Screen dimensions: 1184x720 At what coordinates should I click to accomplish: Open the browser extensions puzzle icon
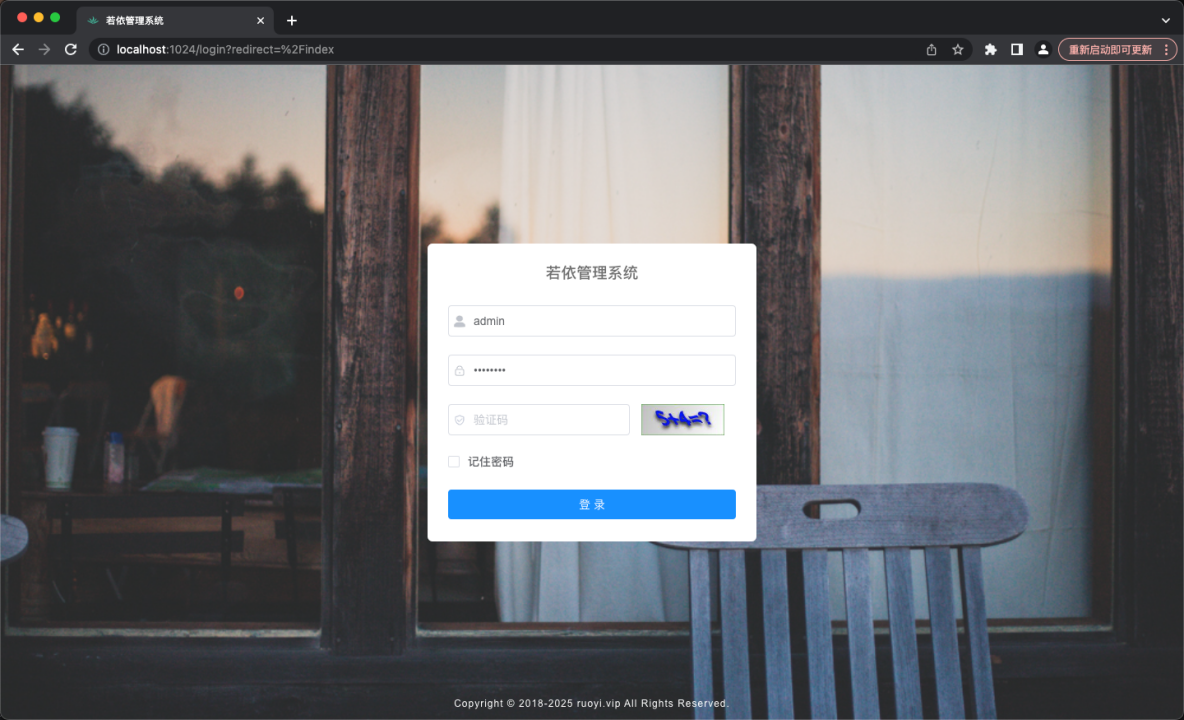point(991,49)
